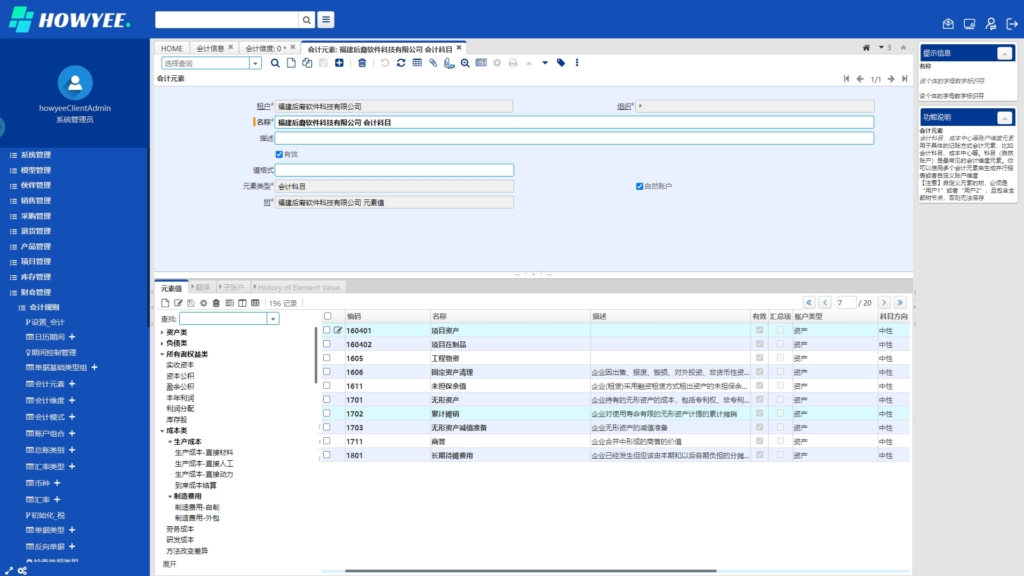Switch to the 会计信息 tab

point(210,48)
